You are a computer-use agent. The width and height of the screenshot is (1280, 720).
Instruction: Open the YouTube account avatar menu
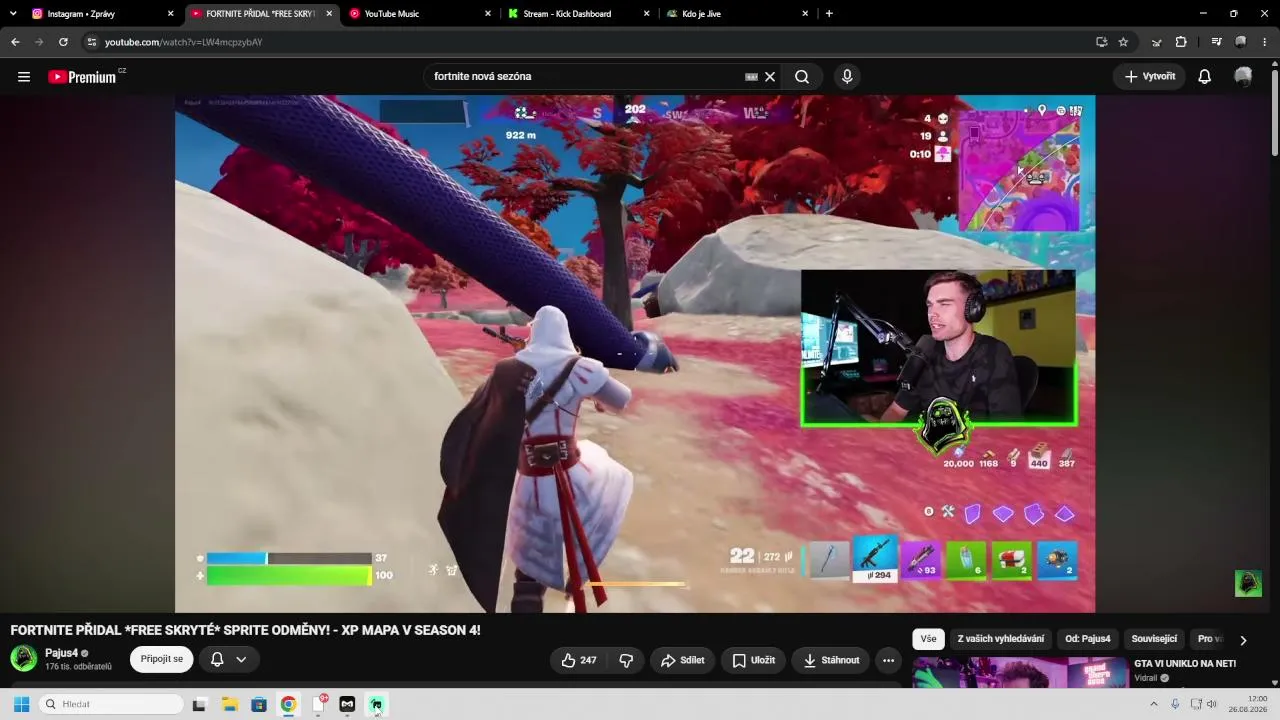pos(1243,77)
